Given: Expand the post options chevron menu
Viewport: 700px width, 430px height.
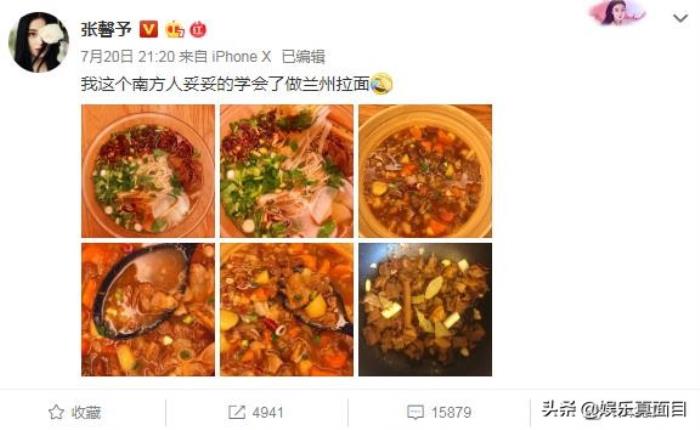Looking at the screenshot, I should [680, 18].
